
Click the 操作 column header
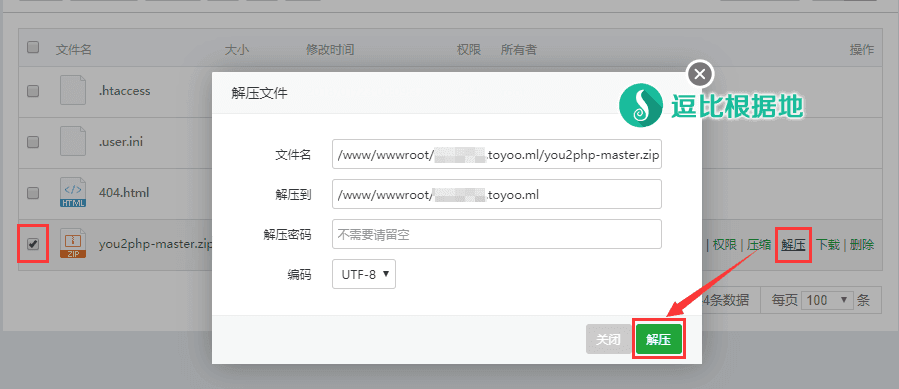pyautogui.click(x=862, y=50)
